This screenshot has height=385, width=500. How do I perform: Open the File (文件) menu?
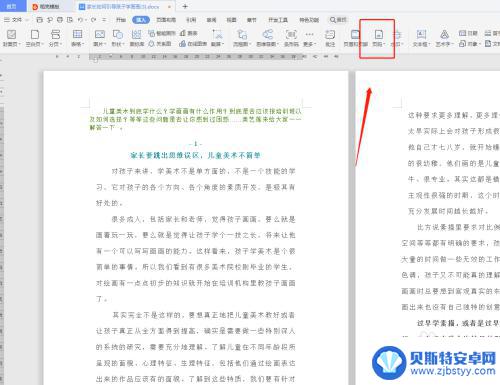click(16, 20)
